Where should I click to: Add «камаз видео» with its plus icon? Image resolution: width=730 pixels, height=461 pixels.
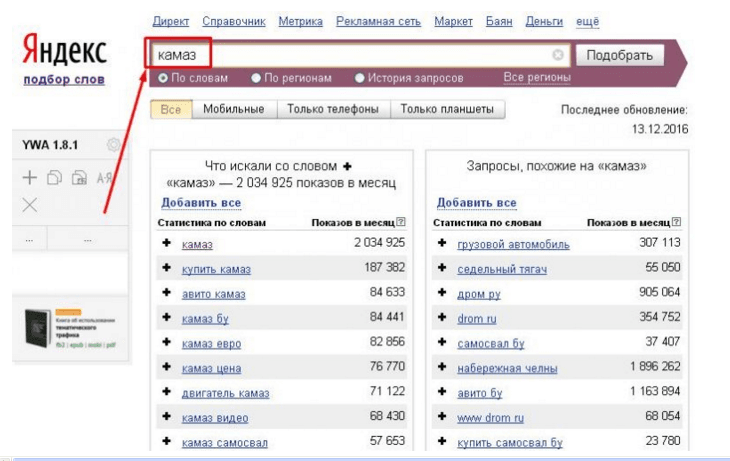tap(167, 416)
